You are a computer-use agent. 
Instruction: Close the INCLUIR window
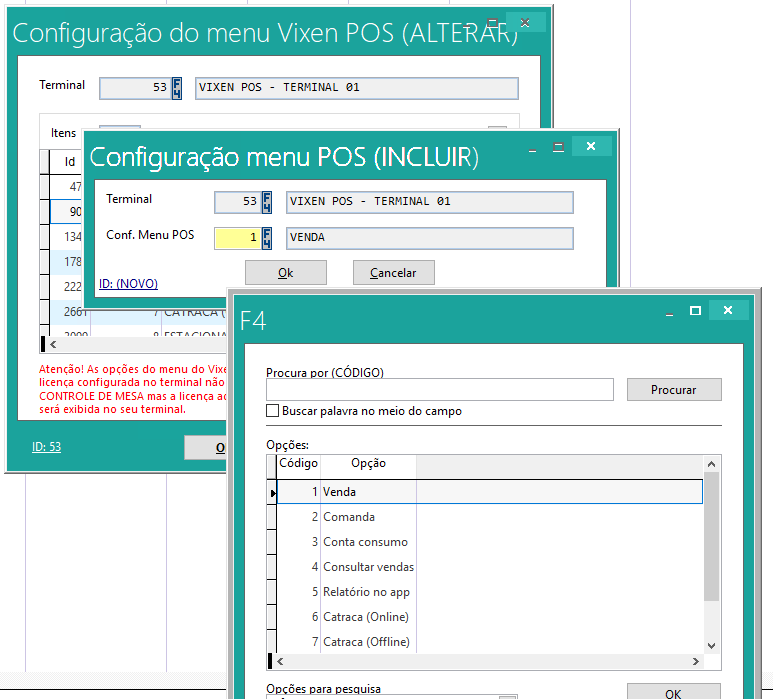591,146
